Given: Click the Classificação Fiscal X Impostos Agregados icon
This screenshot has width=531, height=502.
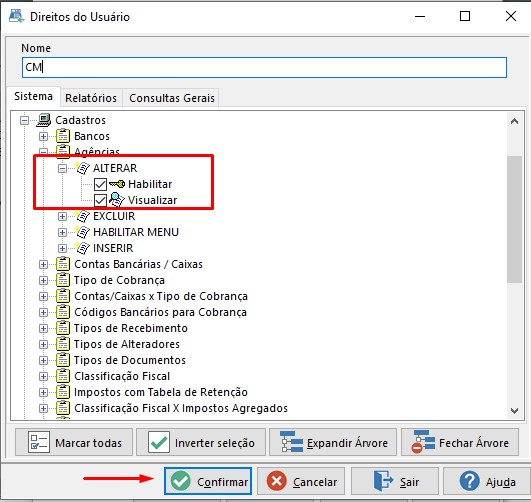Looking at the screenshot, I should (63, 408).
